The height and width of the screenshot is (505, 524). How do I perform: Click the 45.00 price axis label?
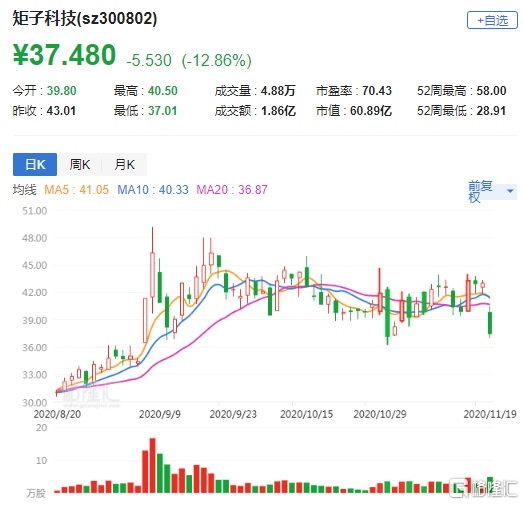pyautogui.click(x=34, y=265)
